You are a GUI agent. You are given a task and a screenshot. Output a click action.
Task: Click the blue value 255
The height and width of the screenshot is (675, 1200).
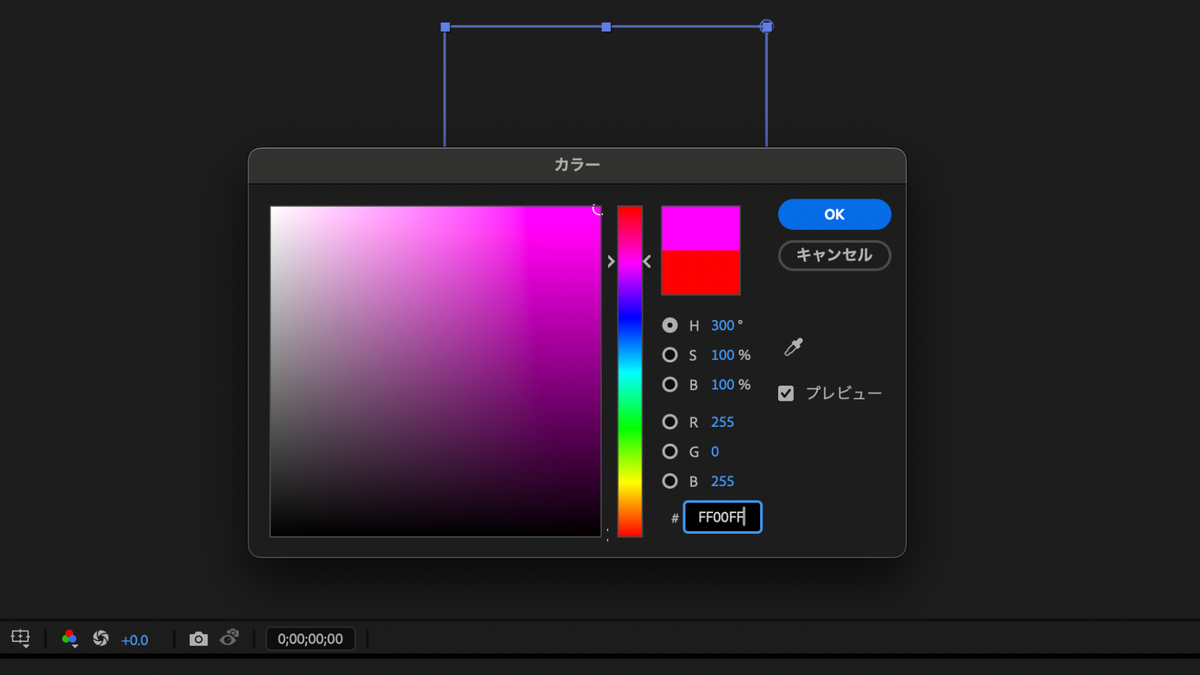722,481
